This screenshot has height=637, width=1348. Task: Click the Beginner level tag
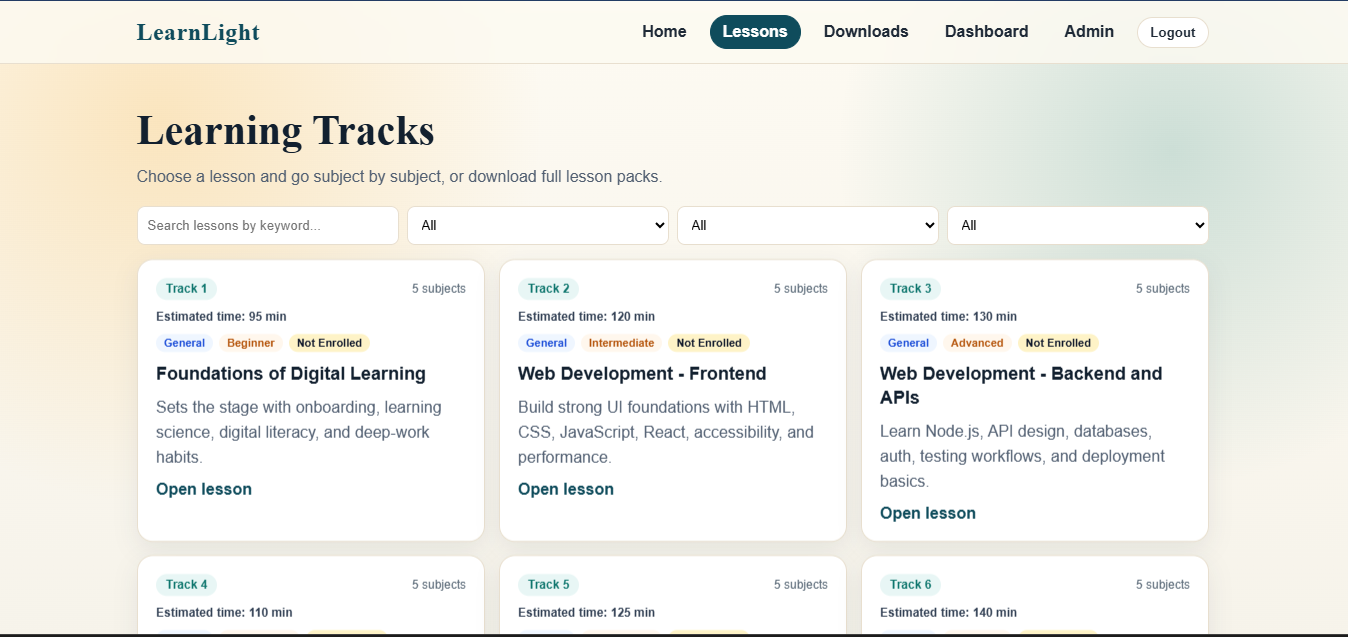251,343
